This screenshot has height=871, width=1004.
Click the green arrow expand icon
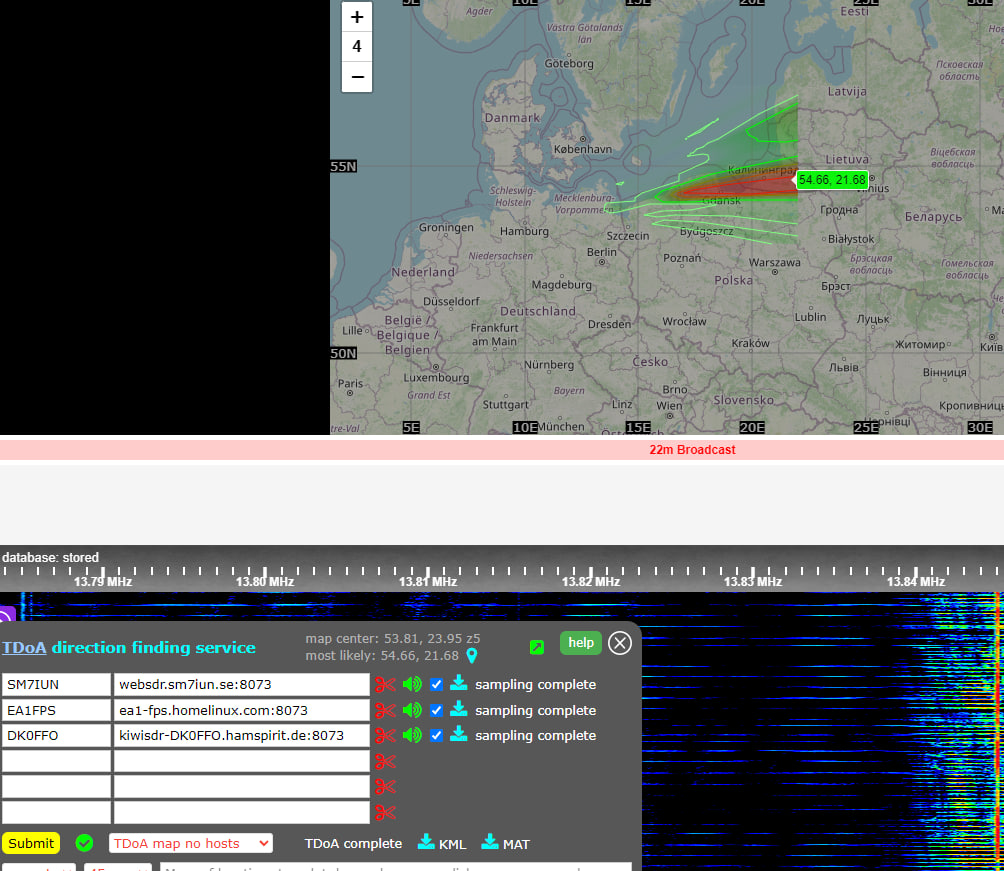click(x=537, y=647)
